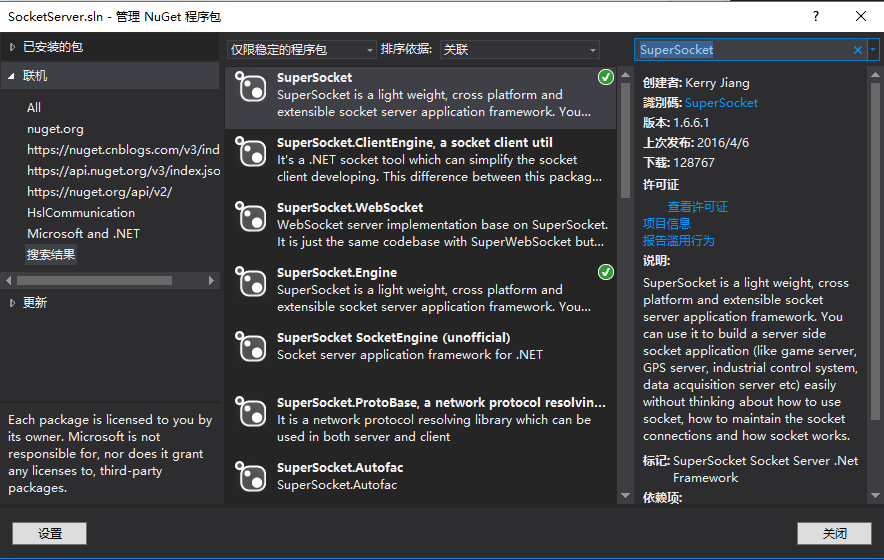Select the nuget.org/api/v2 source
The width and height of the screenshot is (884, 560).
[99, 192]
